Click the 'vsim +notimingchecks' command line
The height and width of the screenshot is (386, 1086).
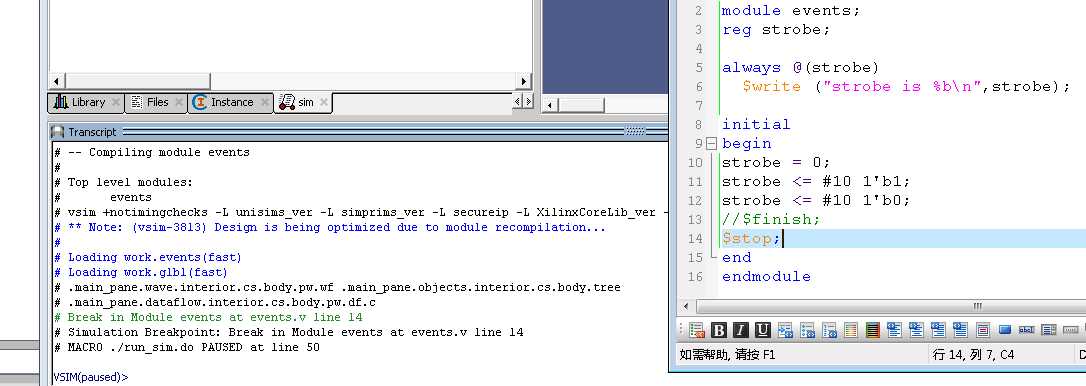[x=360, y=213]
